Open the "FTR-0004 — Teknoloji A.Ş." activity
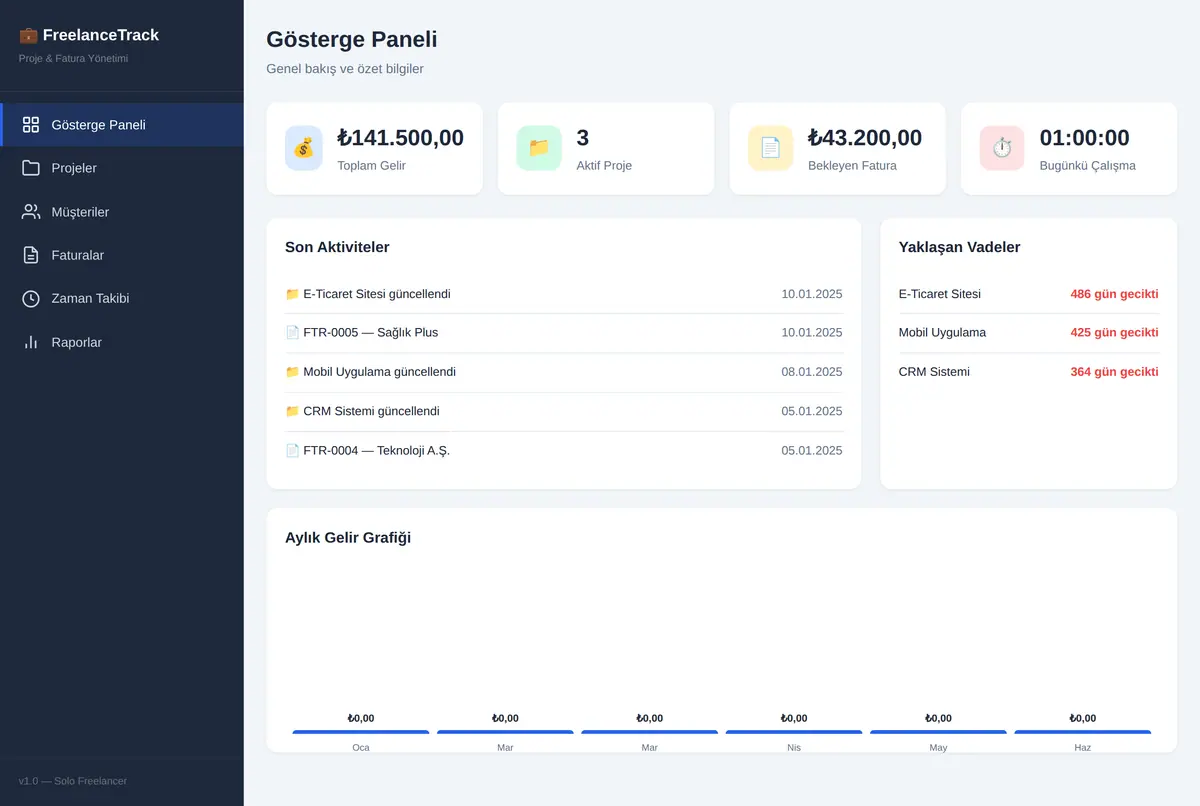1200x806 pixels. click(x=564, y=451)
